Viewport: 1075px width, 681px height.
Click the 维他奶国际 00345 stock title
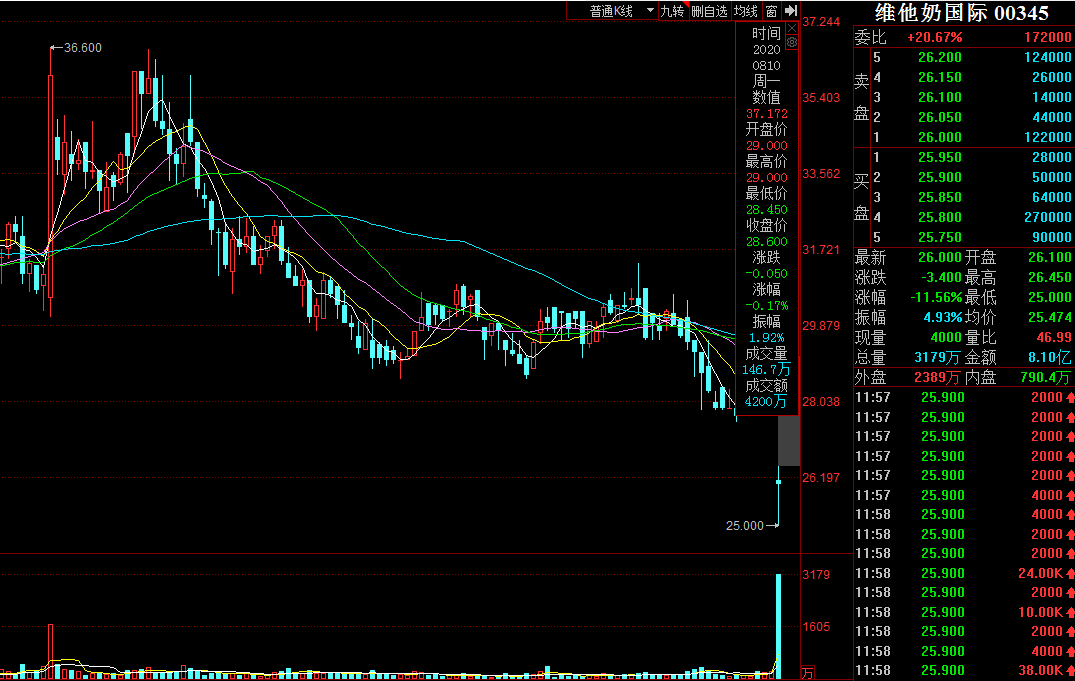coord(962,13)
